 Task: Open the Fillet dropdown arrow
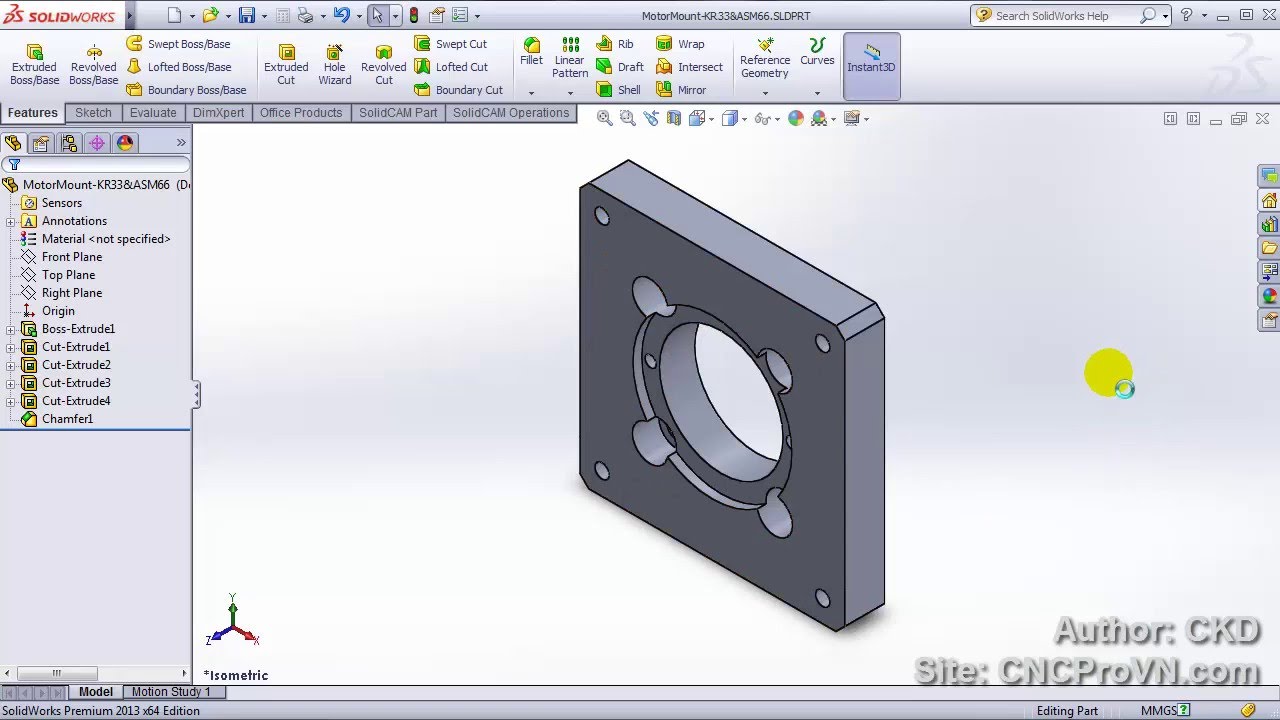[531, 93]
